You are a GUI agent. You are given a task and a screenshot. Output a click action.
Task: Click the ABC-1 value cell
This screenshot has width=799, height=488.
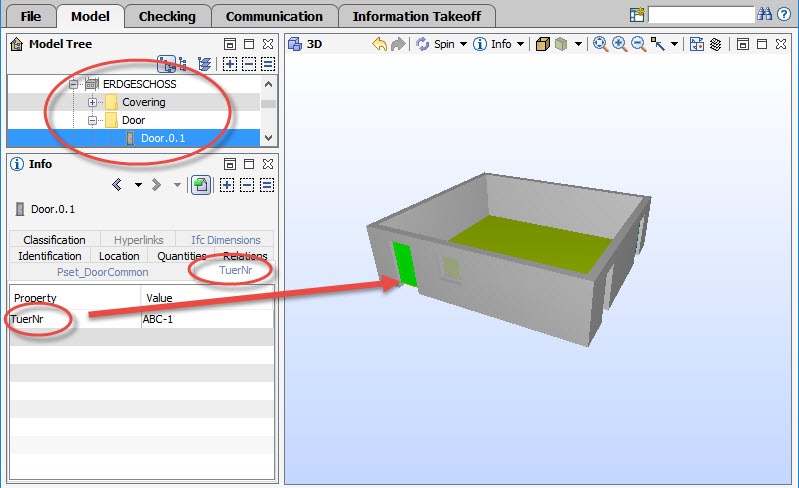207,319
